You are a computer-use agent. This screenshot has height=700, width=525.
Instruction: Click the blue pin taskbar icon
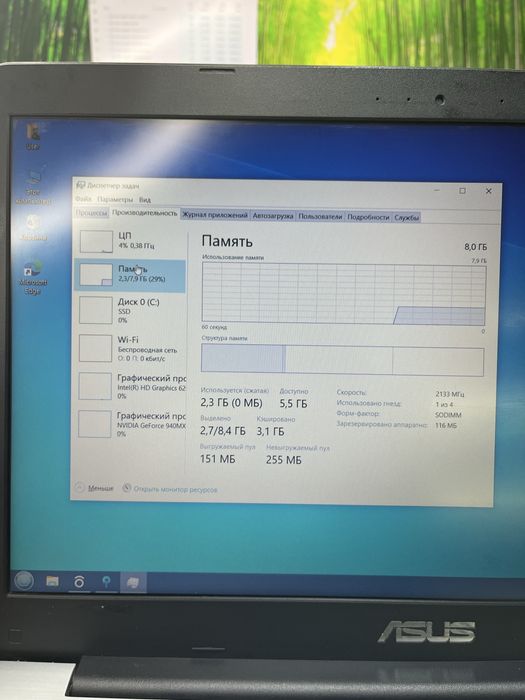pyautogui.click(x=106, y=582)
